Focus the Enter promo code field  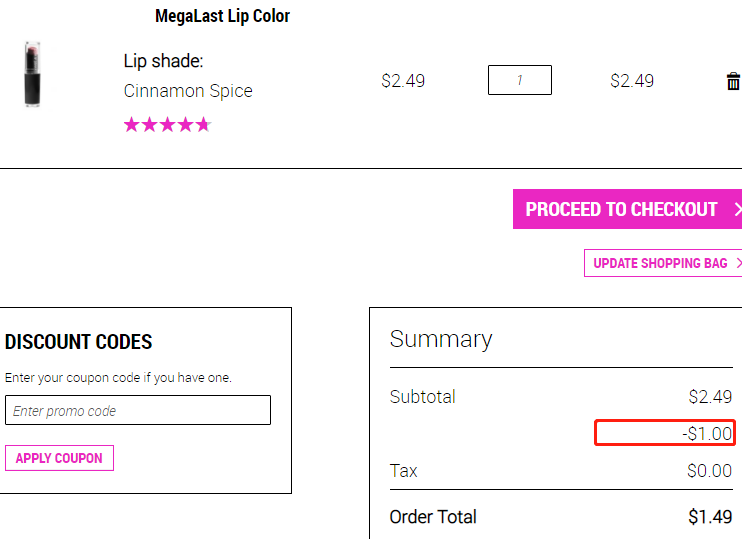tap(138, 410)
